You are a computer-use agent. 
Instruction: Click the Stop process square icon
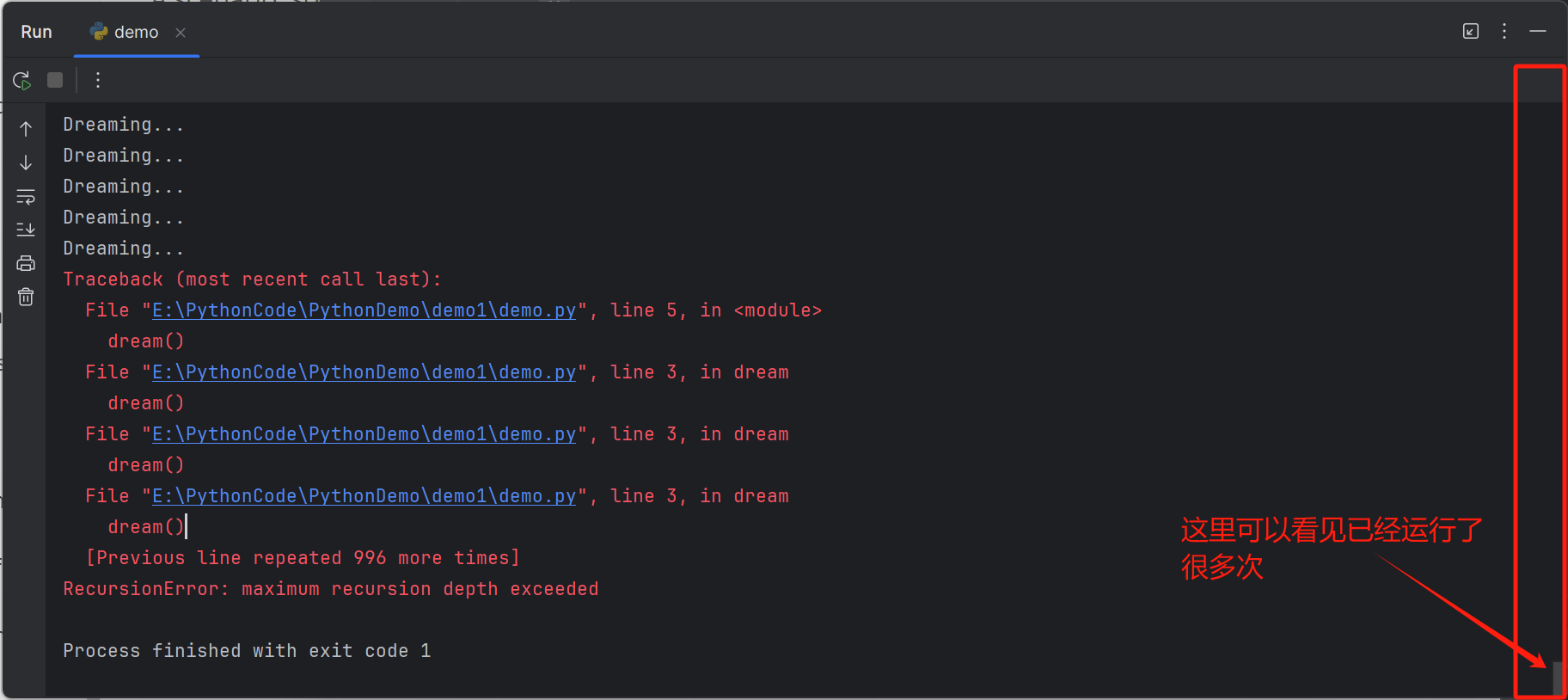click(x=55, y=80)
